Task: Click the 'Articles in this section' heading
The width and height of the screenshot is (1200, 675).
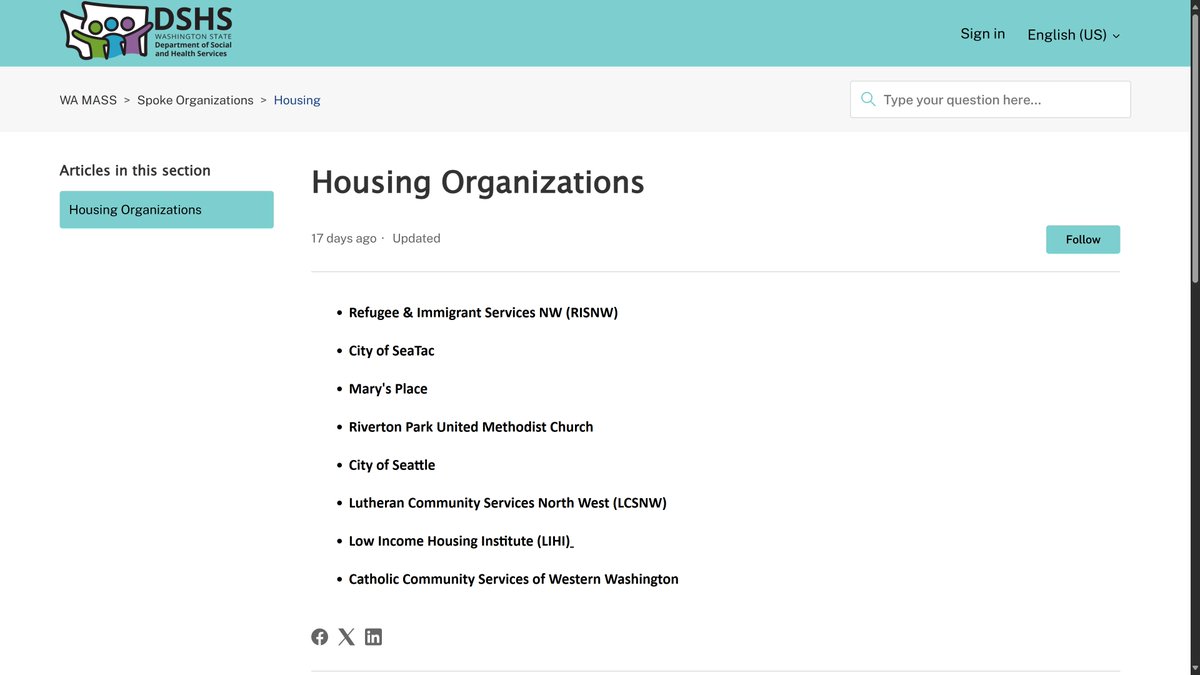Action: coord(135,170)
